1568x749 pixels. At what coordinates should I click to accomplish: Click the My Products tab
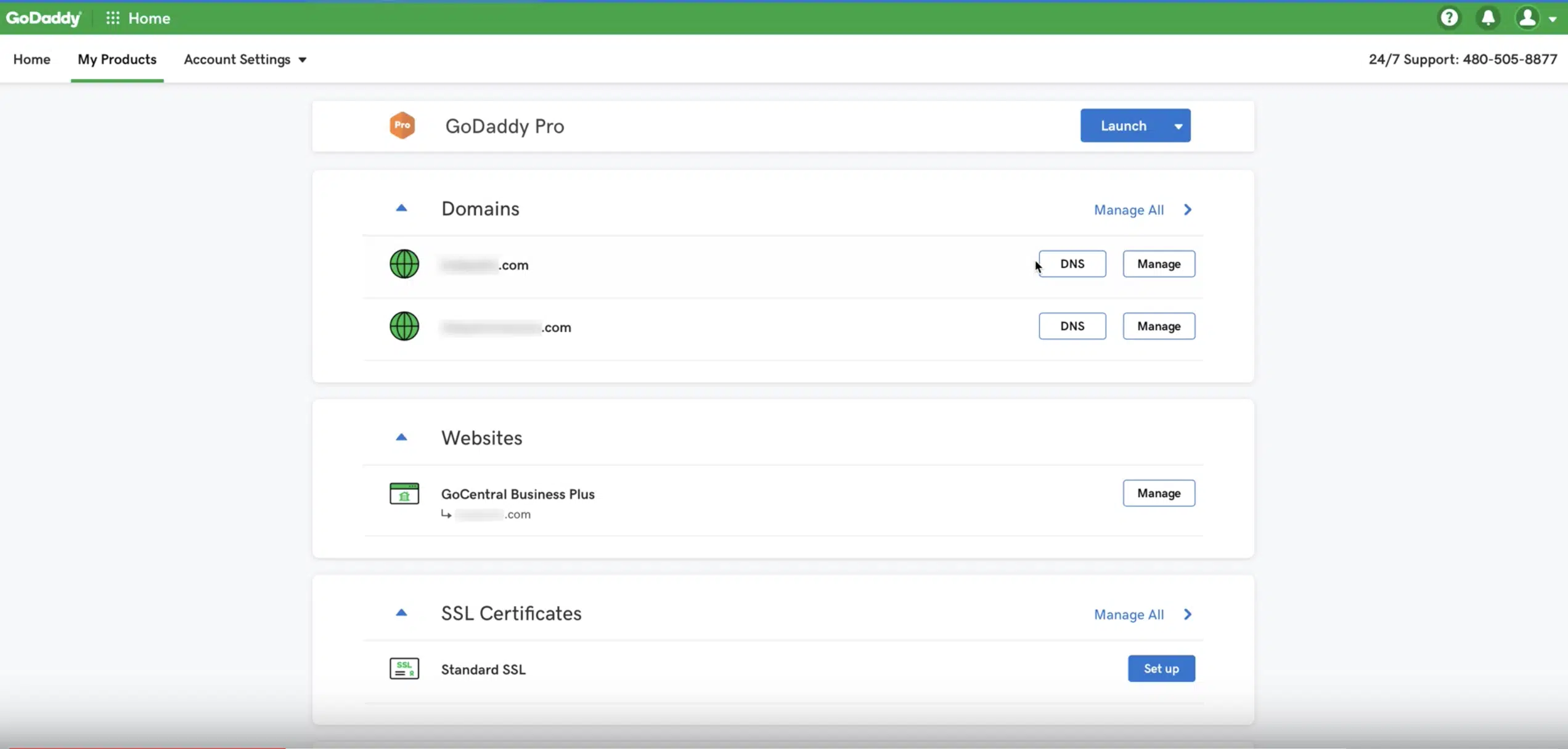117,59
